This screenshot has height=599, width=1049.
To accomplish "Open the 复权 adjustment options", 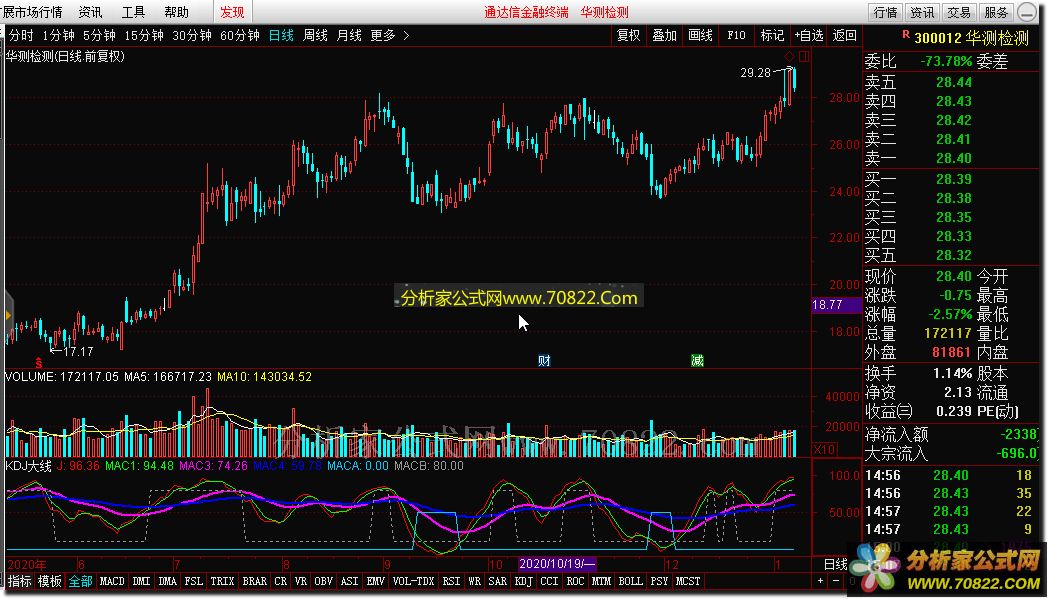I will click(x=628, y=35).
